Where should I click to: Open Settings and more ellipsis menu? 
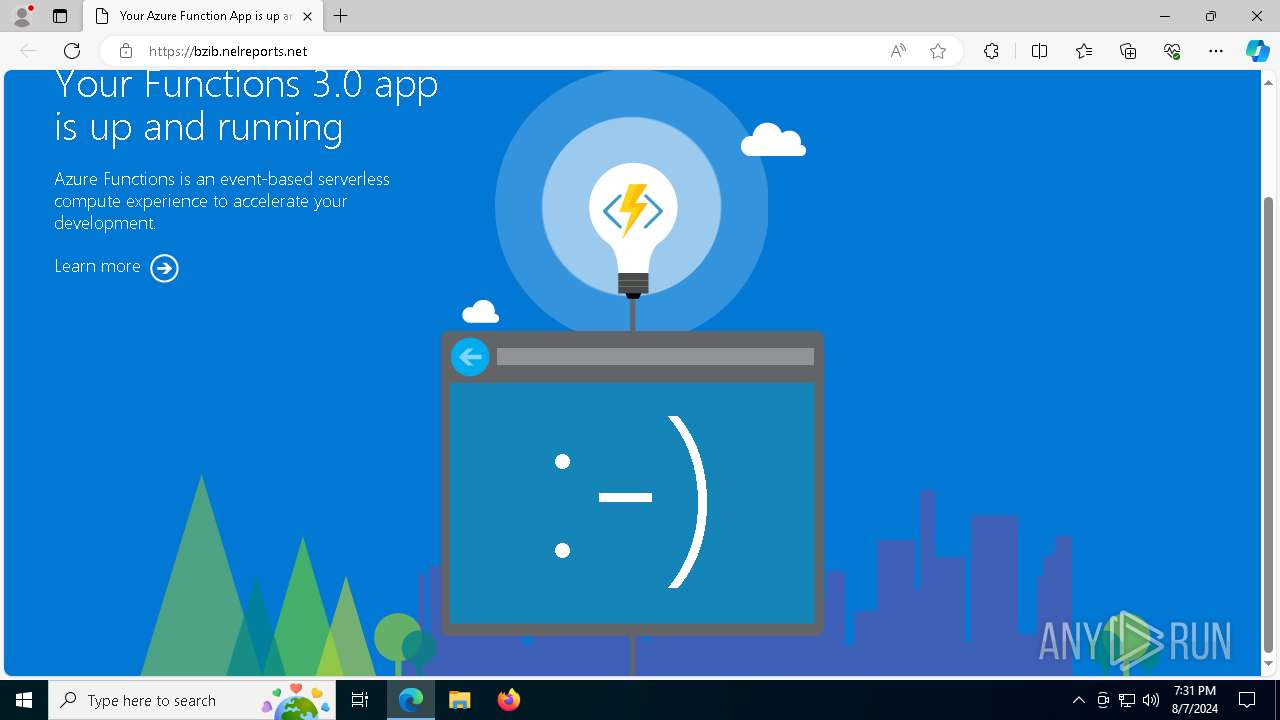[x=1216, y=51]
